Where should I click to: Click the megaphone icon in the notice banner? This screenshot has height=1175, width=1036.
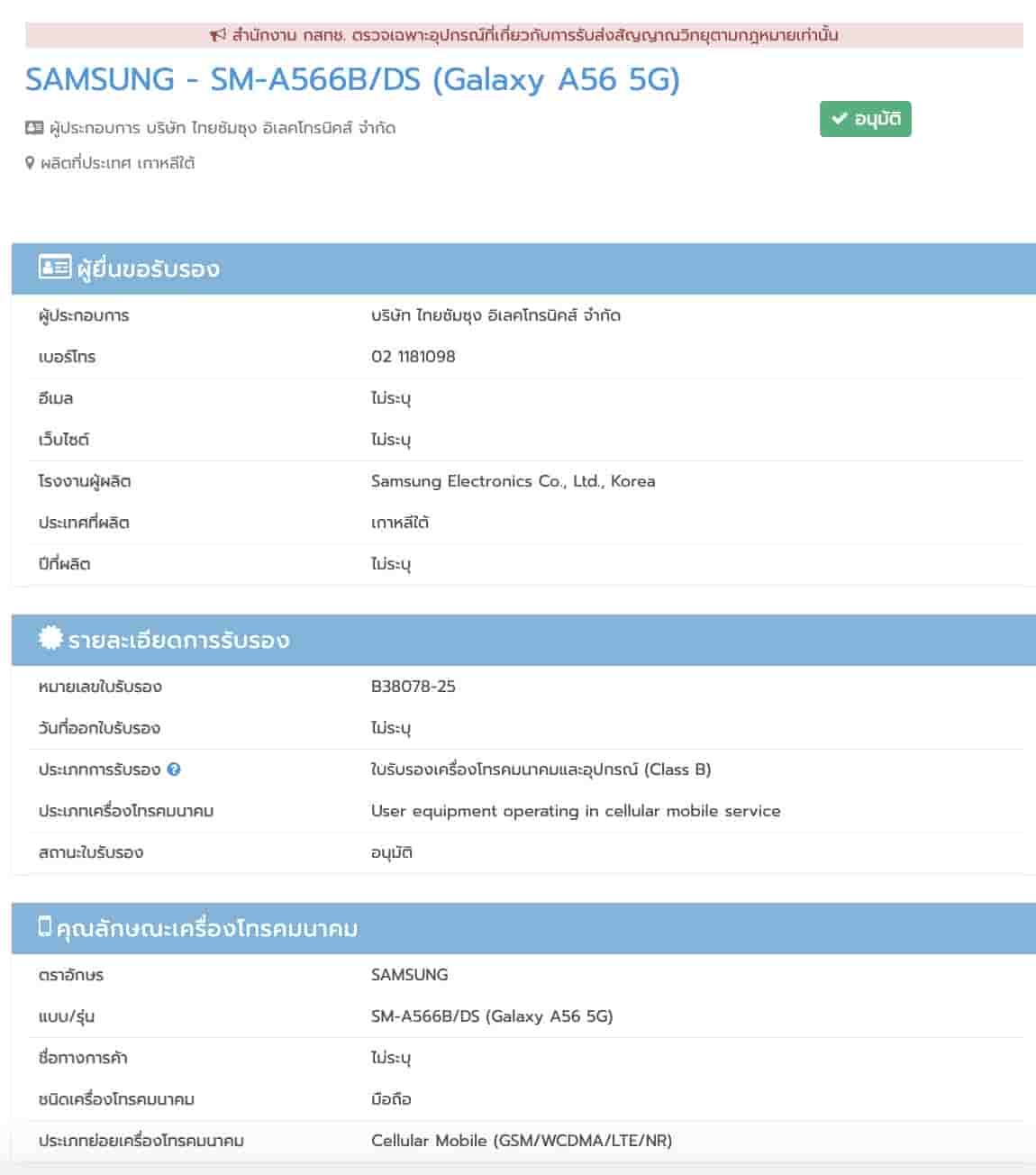click(x=217, y=35)
